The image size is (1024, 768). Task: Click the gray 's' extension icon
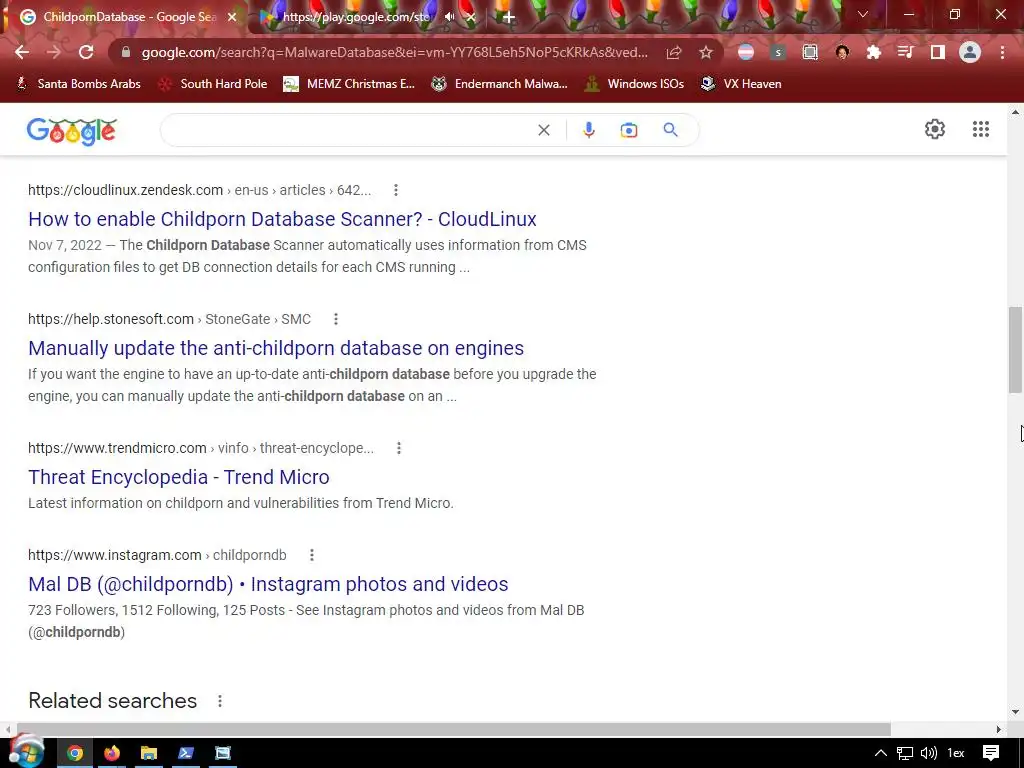click(778, 52)
